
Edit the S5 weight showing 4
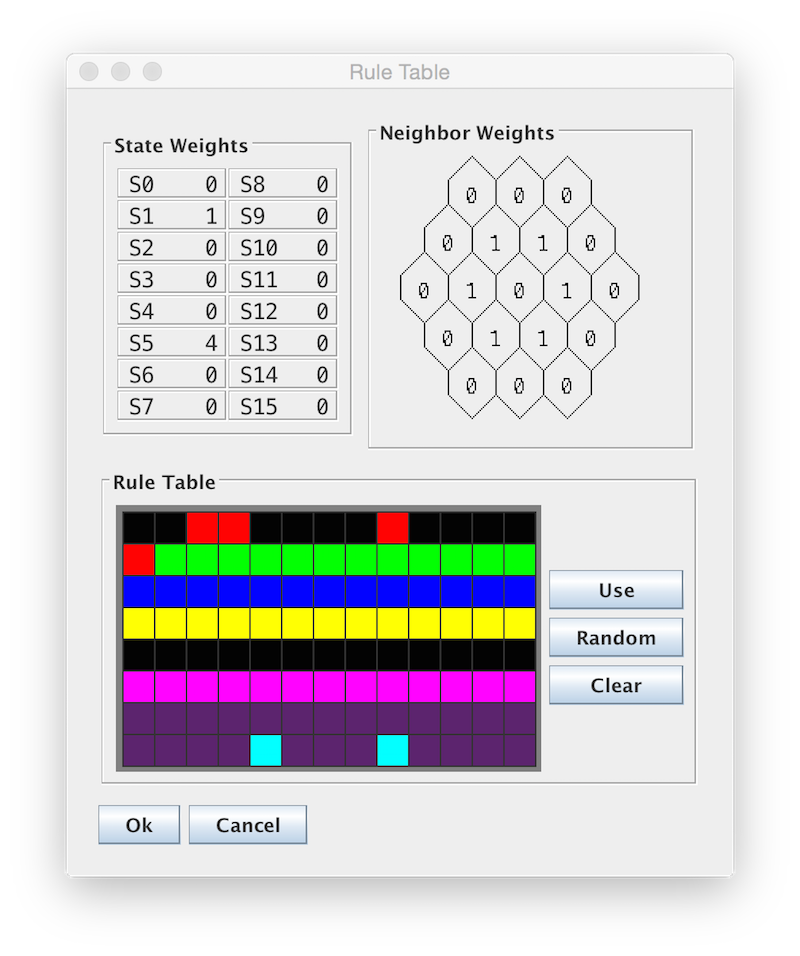[x=171, y=342]
